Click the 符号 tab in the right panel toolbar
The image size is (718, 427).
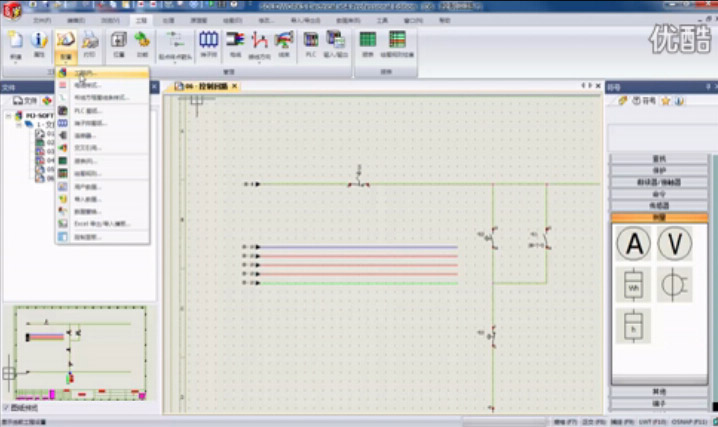click(644, 101)
